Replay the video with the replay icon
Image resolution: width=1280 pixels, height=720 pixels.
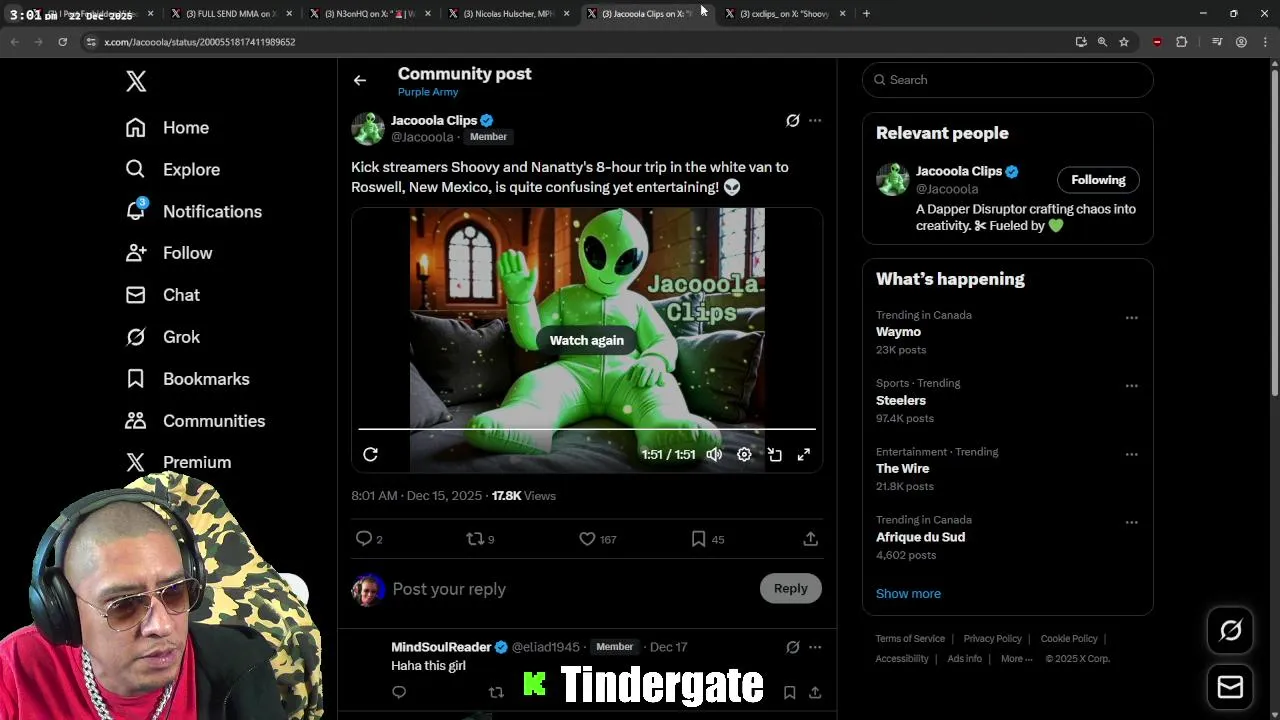[x=370, y=455]
